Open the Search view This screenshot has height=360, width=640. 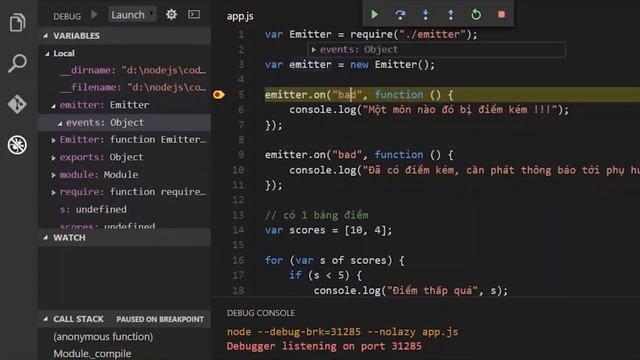pyautogui.click(x=17, y=63)
